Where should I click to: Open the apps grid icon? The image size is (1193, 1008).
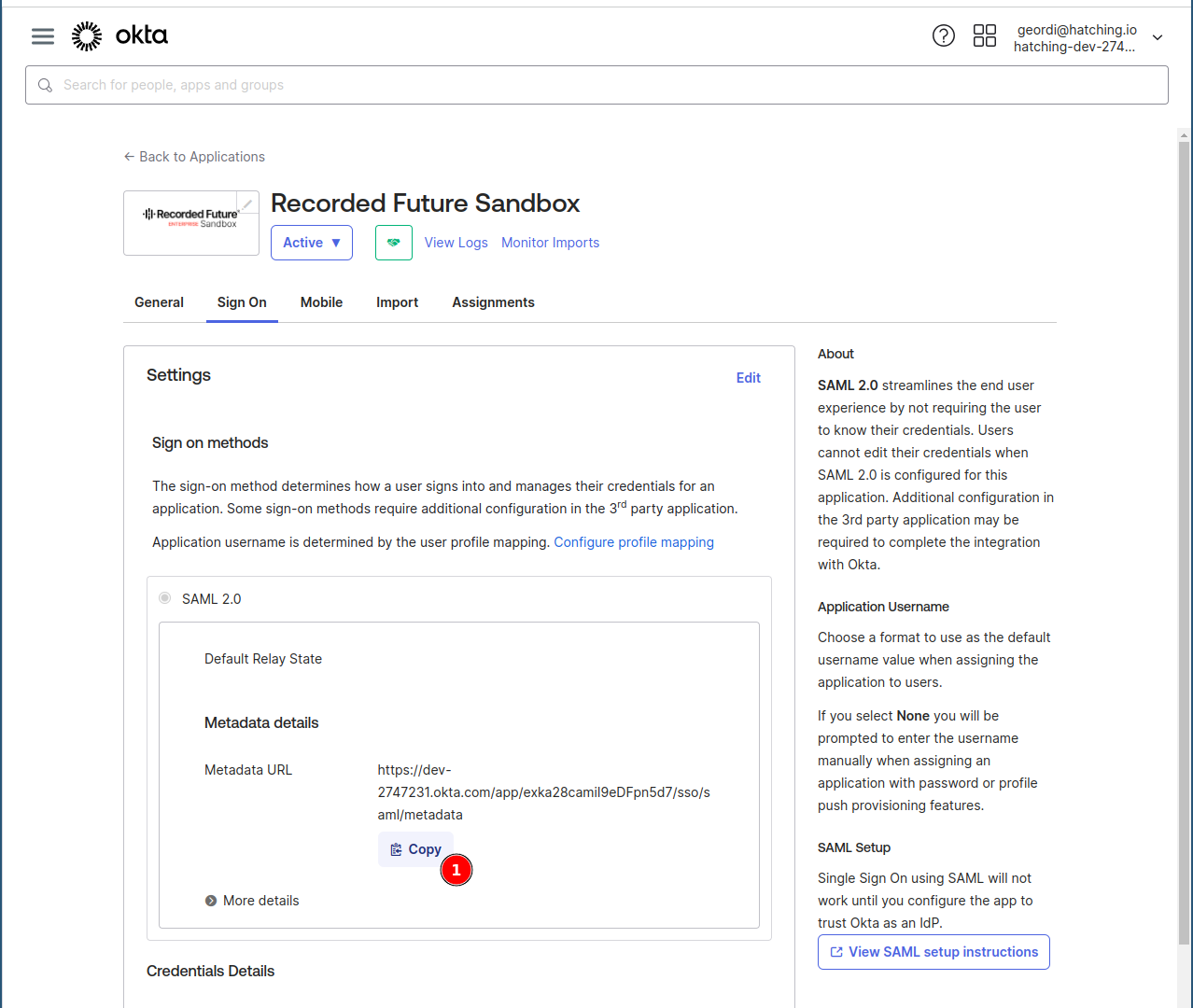tap(984, 36)
